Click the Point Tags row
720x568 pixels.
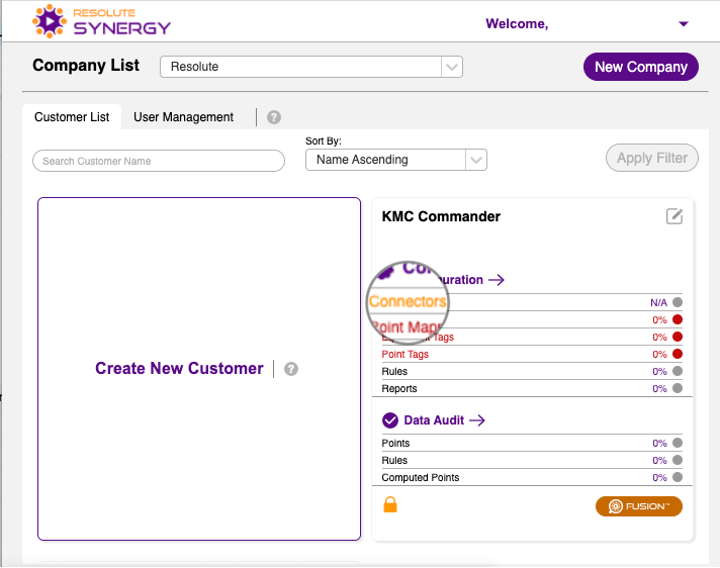pos(532,354)
